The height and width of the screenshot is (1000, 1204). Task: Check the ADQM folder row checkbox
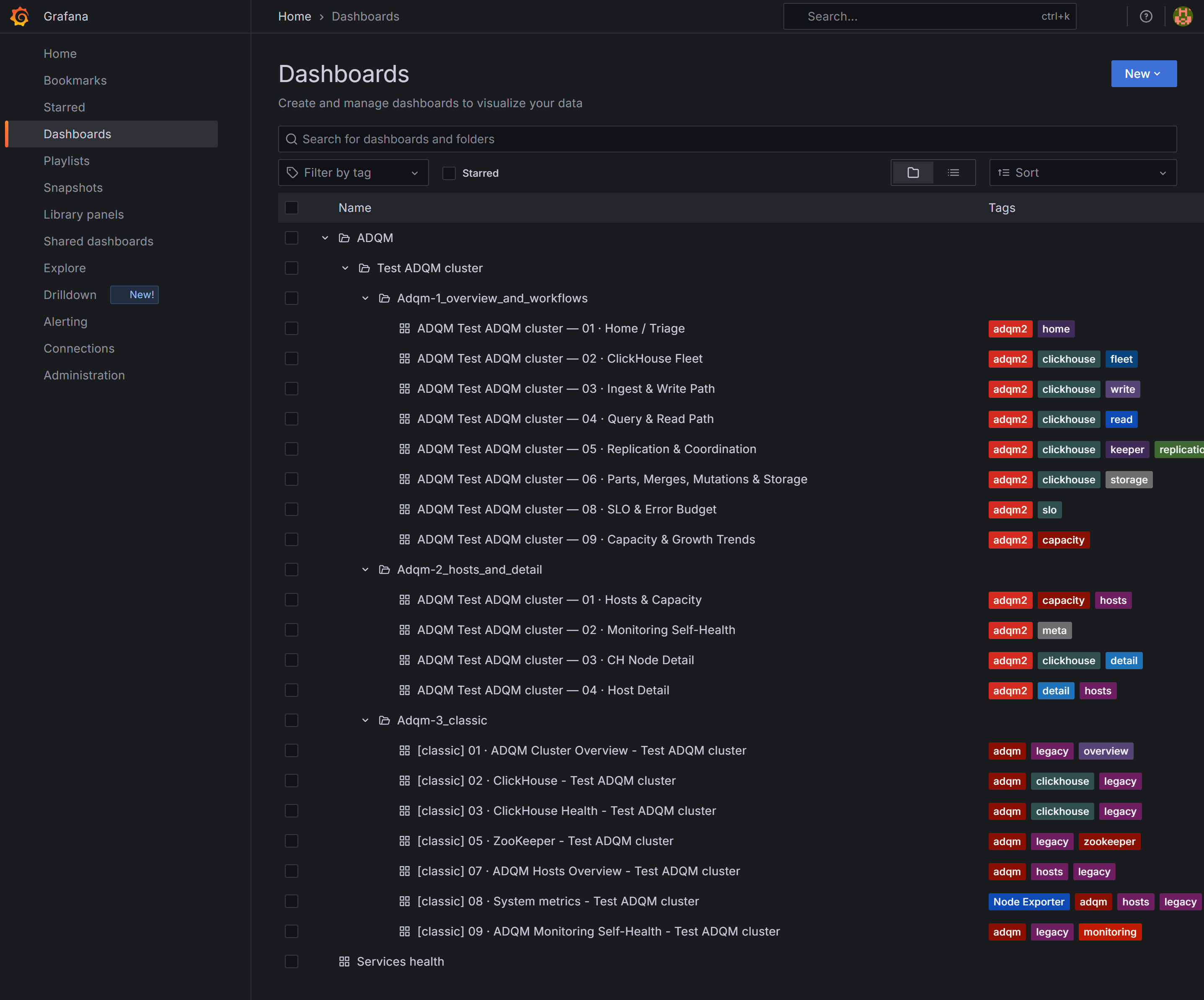click(291, 238)
